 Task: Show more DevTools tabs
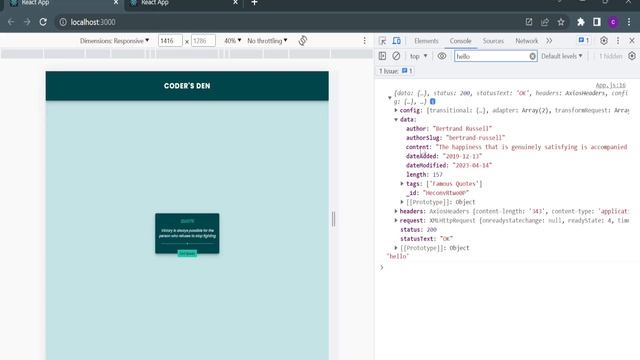(549, 41)
